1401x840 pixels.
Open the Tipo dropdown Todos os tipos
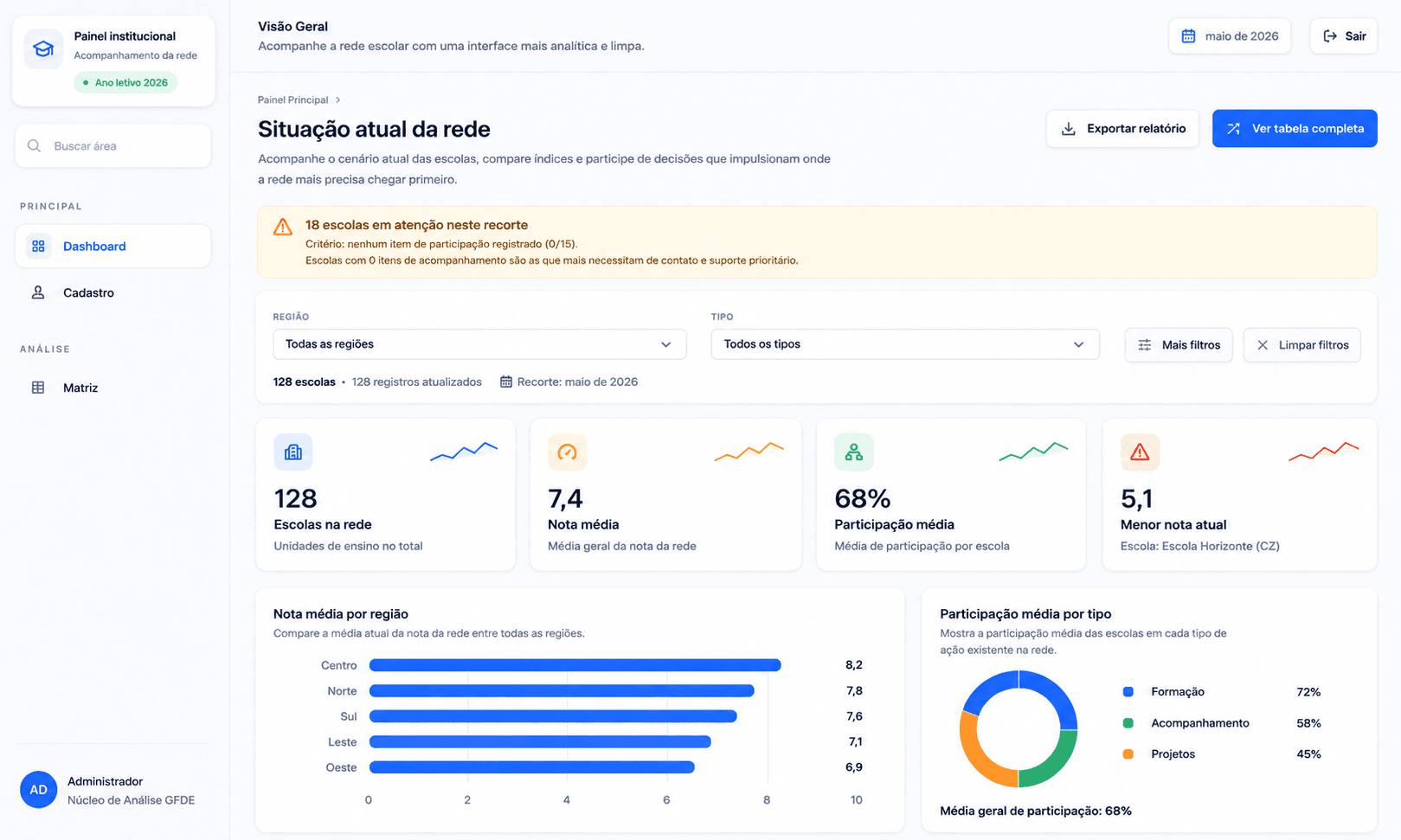coord(905,344)
